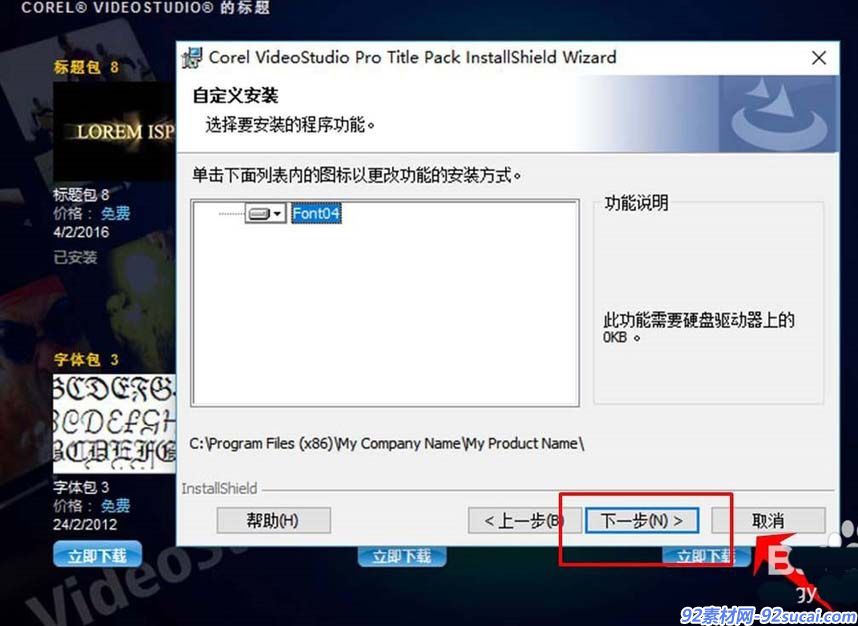Image resolution: width=858 pixels, height=626 pixels.
Task: Open the Font04 feature install-mode drive icon dropdown
Action: 265,213
